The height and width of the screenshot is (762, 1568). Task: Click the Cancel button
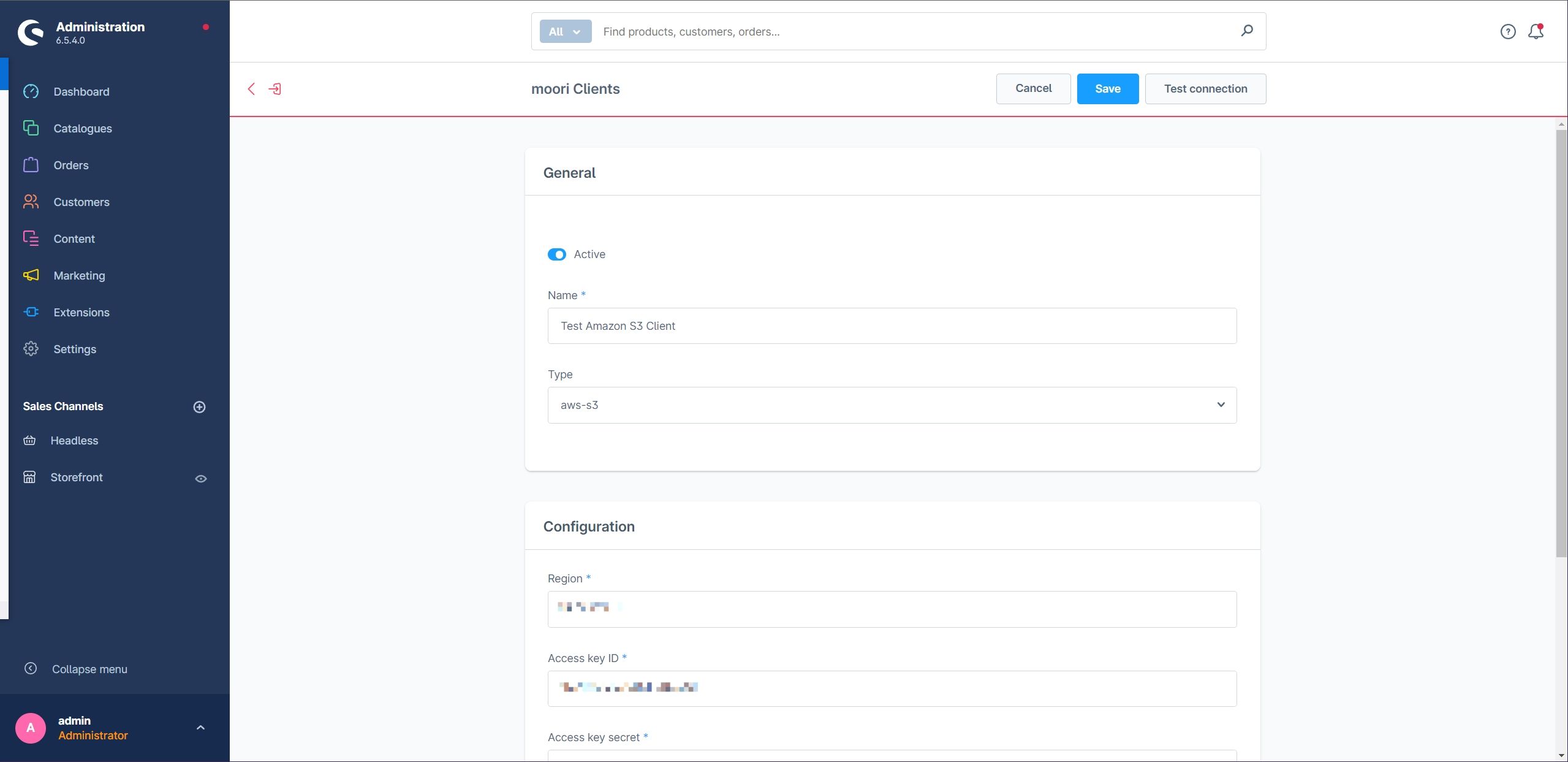tap(1033, 88)
